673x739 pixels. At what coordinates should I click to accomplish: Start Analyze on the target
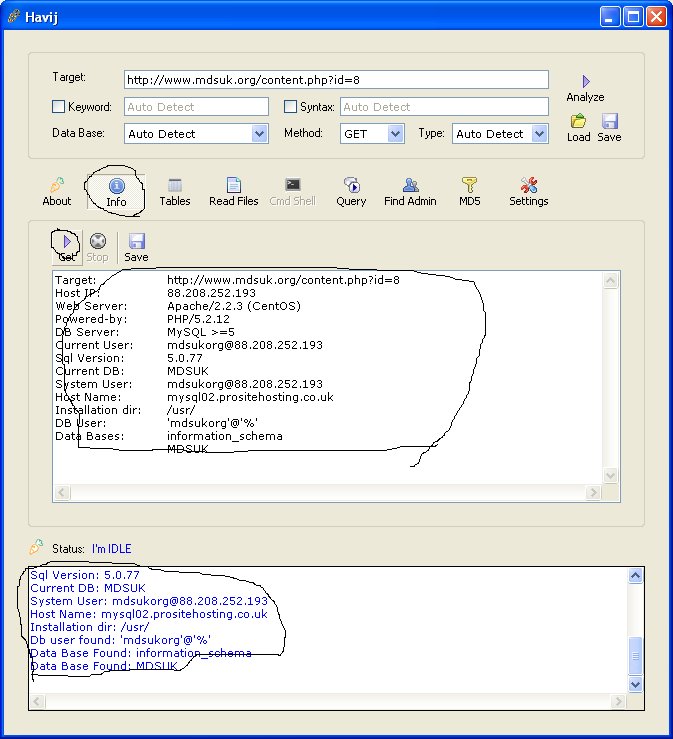[x=585, y=89]
